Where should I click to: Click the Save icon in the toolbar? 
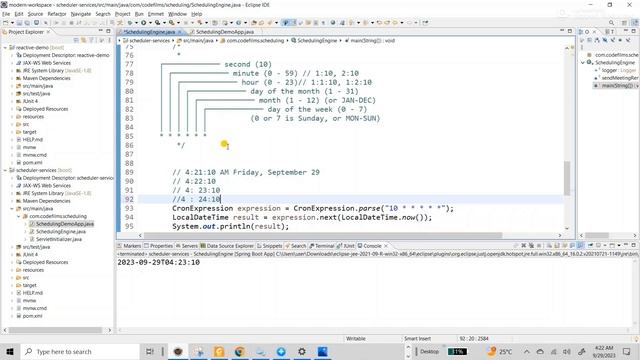[19, 23]
